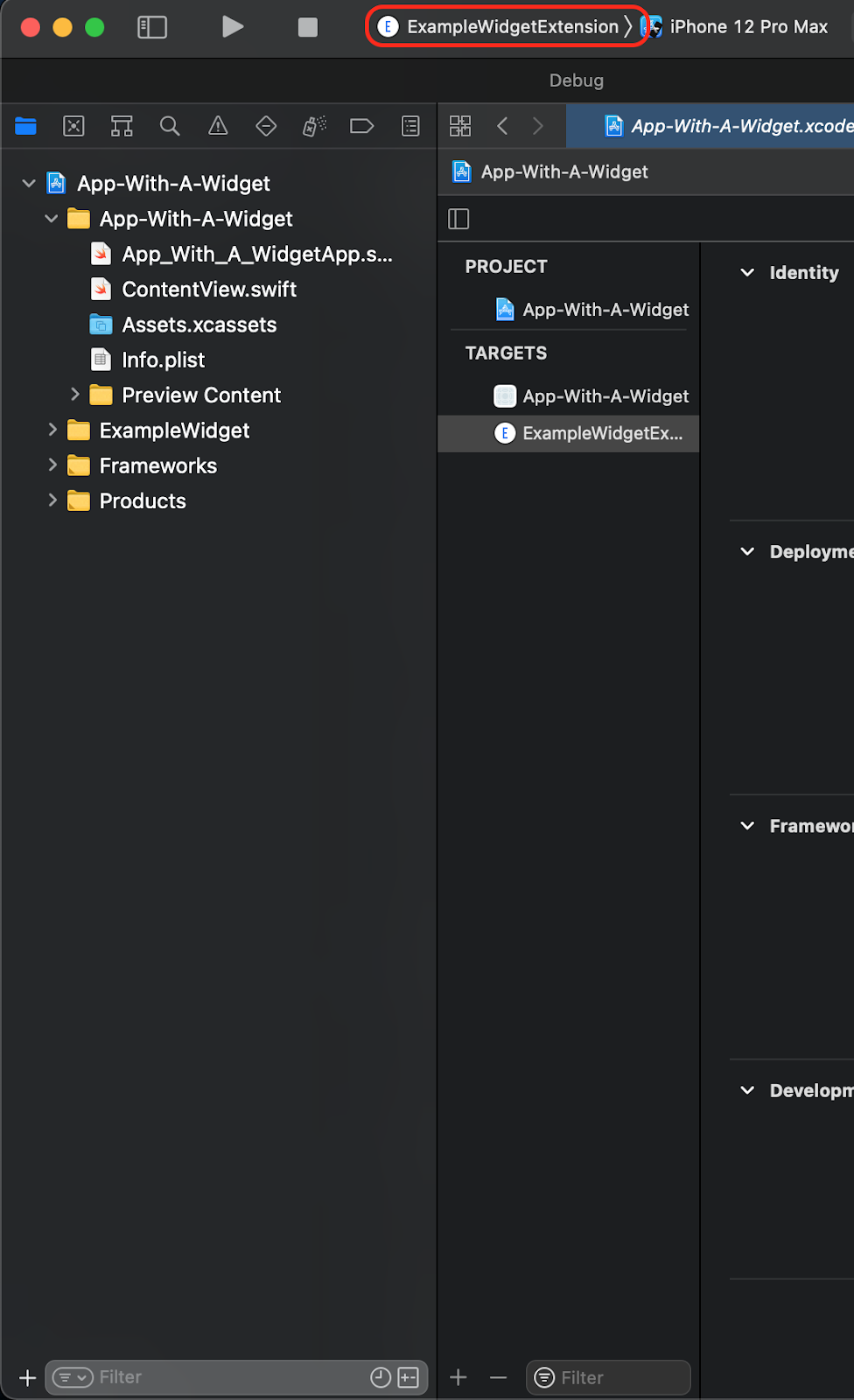Run the current scheme
The width and height of the screenshot is (854, 1400).
(232, 27)
